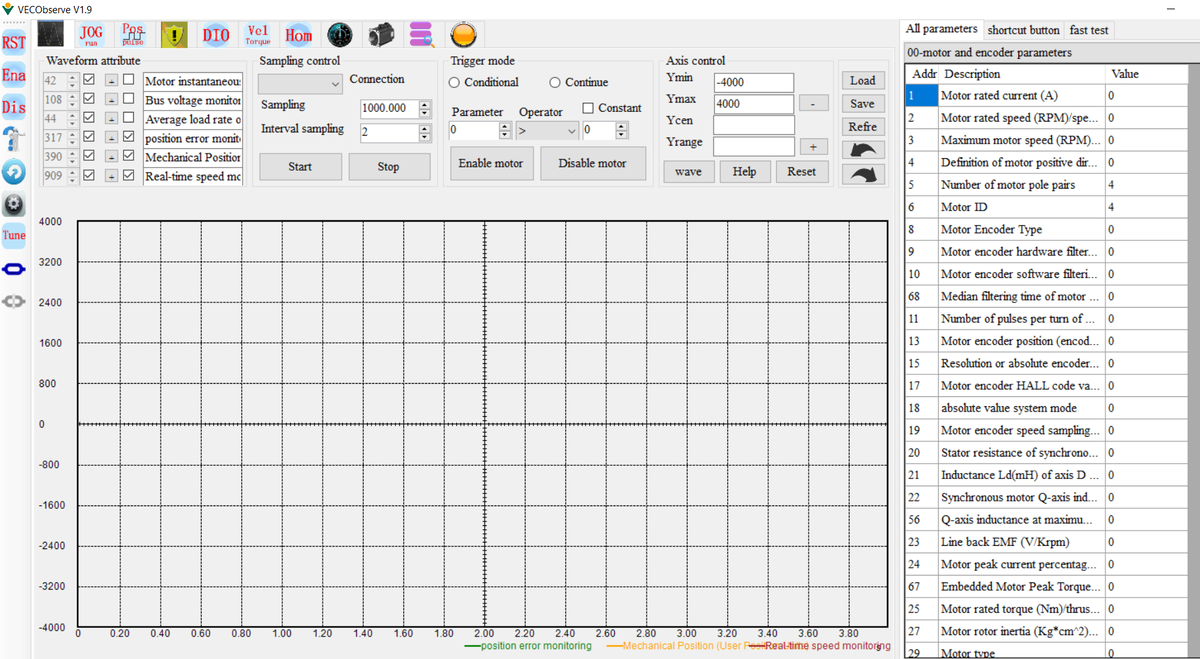Open the purple database search icon

pos(422,35)
